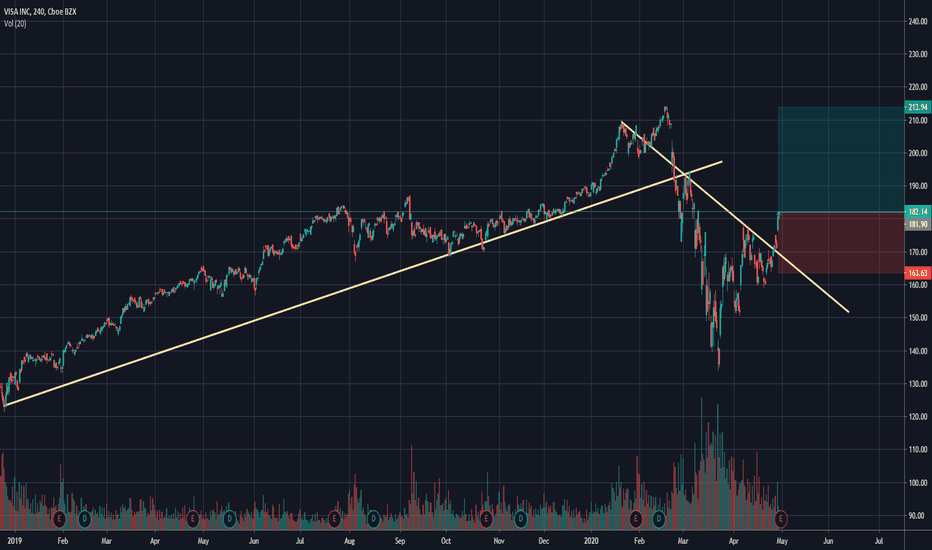Open the latest earnings marker near May 2020
Screen dimensions: 932x550
pyautogui.click(x=780, y=519)
